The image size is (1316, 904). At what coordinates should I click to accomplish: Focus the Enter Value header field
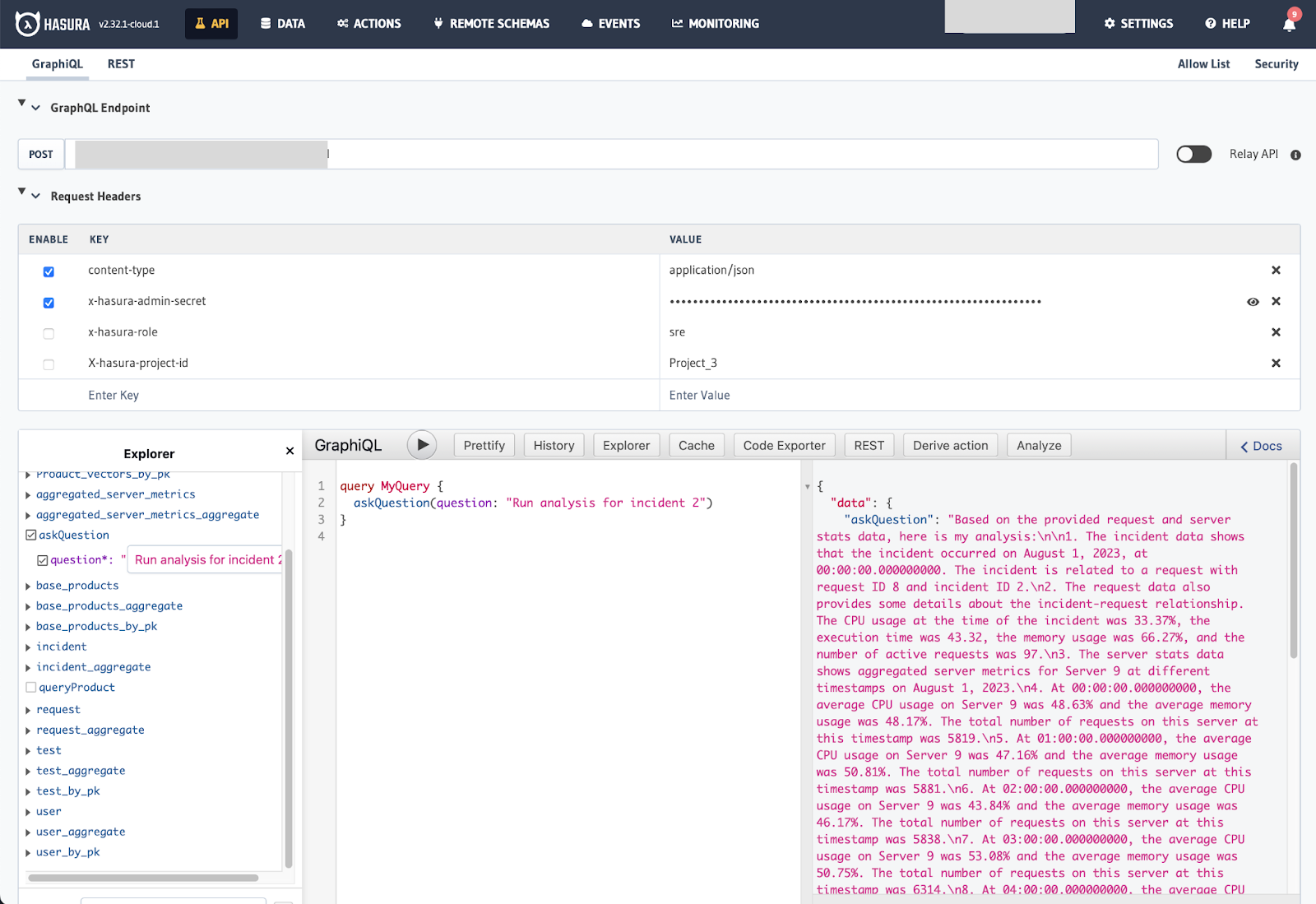click(x=980, y=396)
